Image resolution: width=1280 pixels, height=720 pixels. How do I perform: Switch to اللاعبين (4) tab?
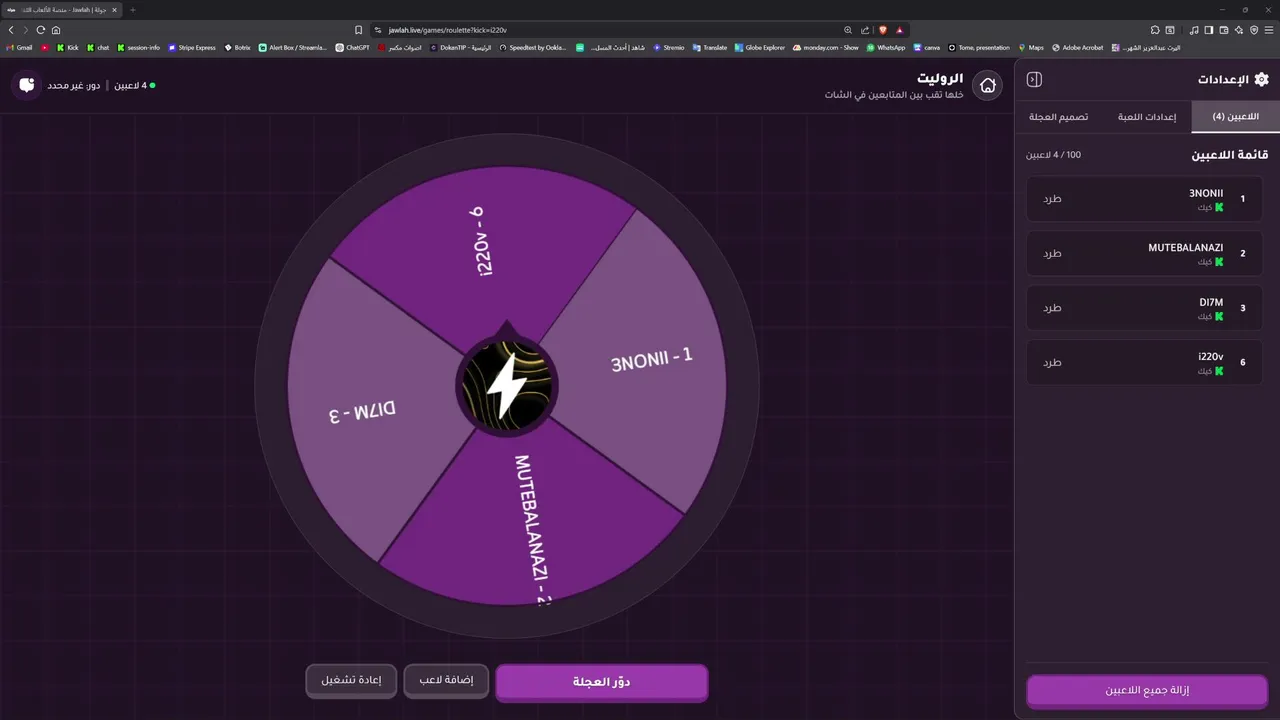coord(1235,117)
